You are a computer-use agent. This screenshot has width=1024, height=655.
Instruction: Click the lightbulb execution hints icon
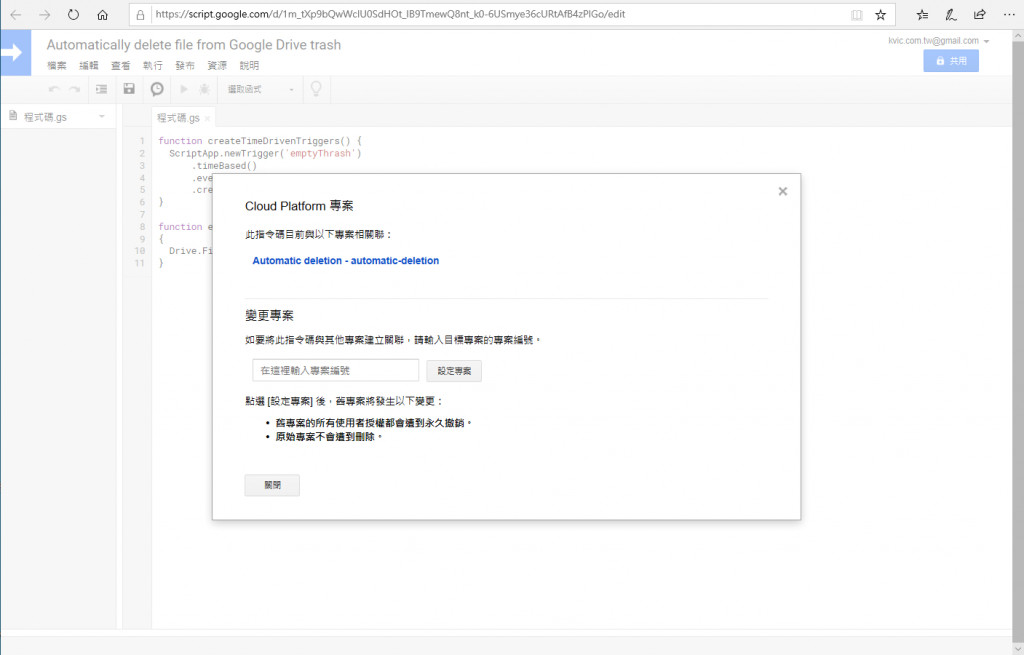[316, 89]
